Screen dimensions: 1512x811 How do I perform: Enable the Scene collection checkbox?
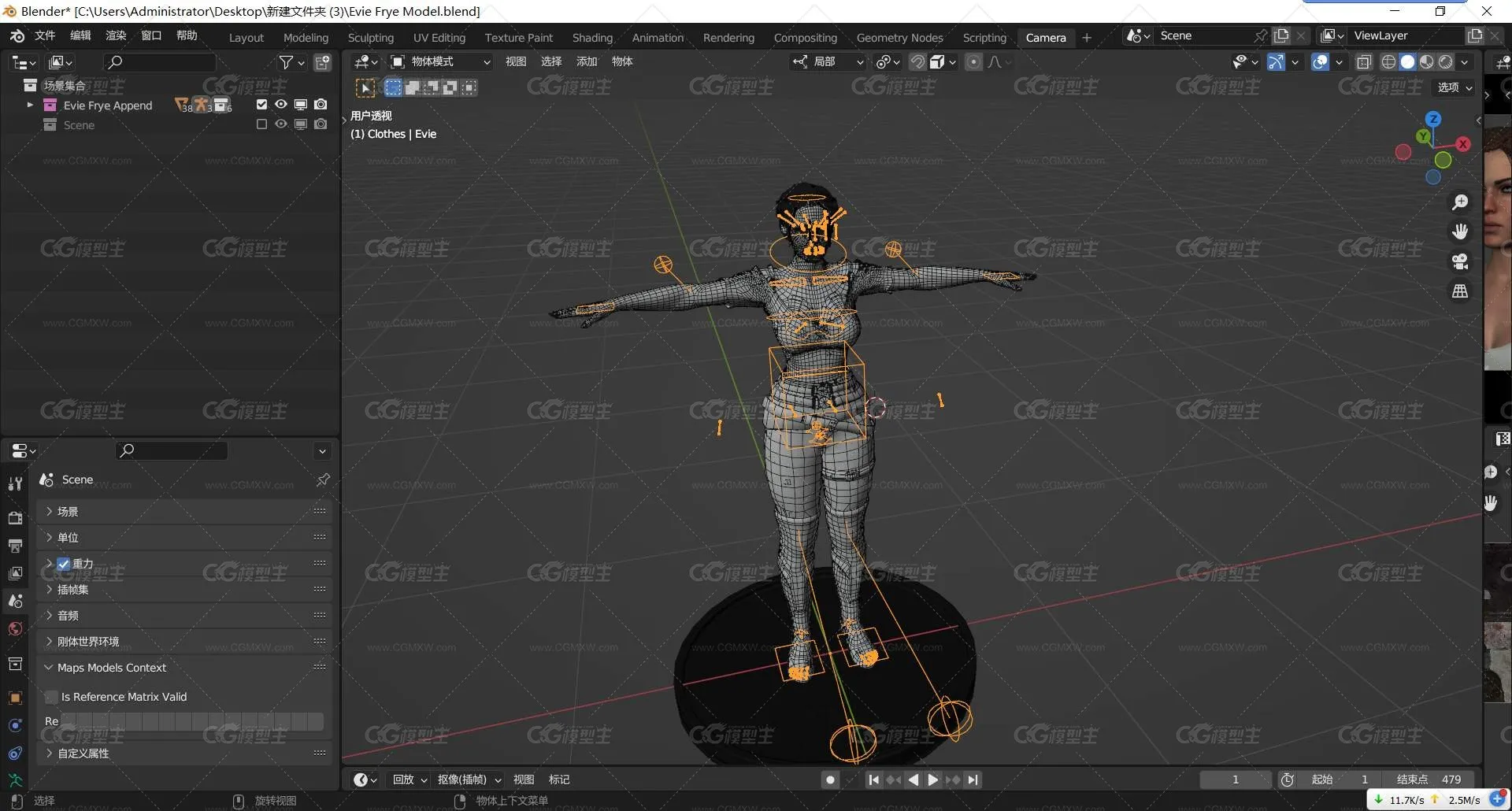coord(261,124)
